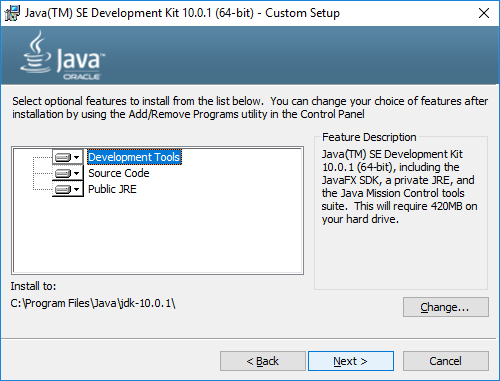Click the Development Tools drive icon
Image resolution: width=500 pixels, height=381 pixels.
tap(63, 157)
